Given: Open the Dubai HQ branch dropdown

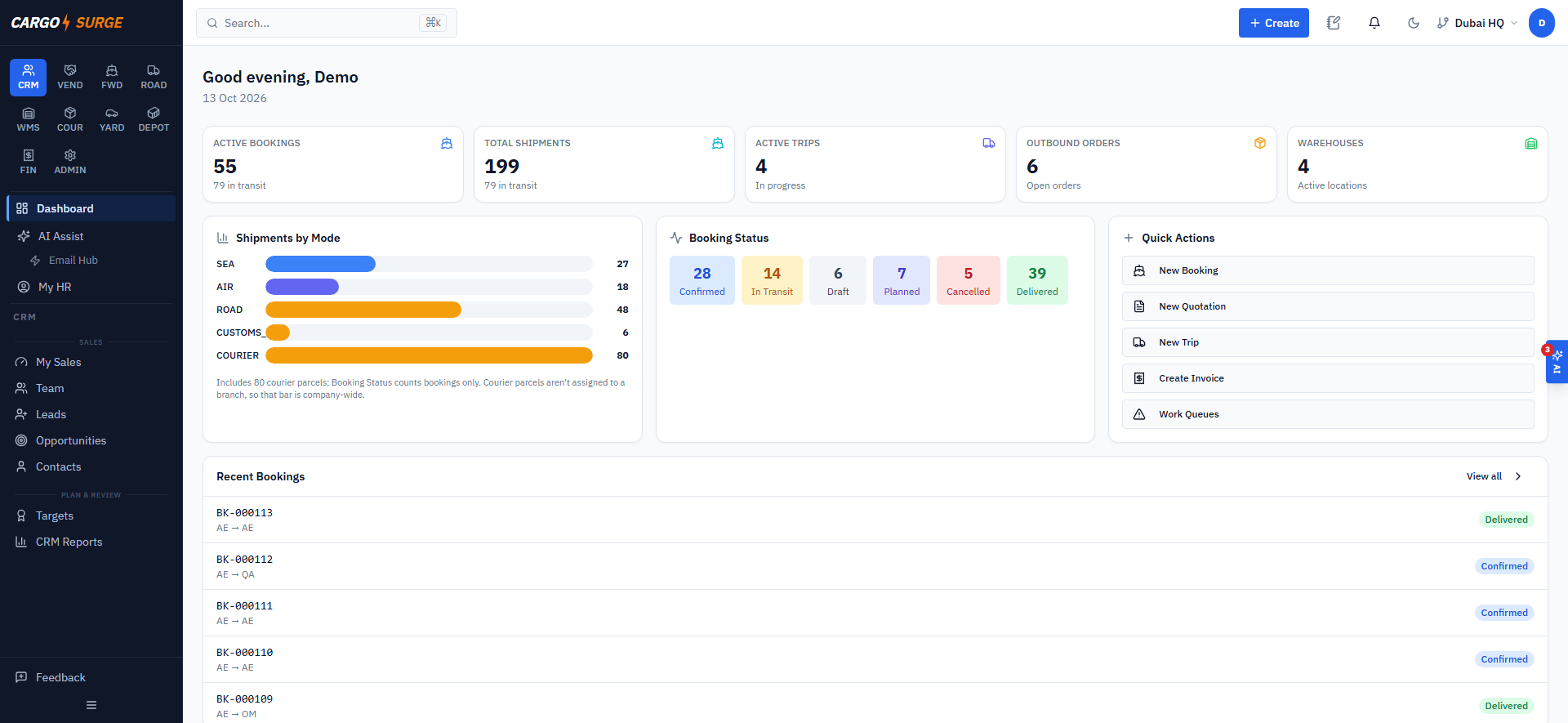Looking at the screenshot, I should (1477, 23).
